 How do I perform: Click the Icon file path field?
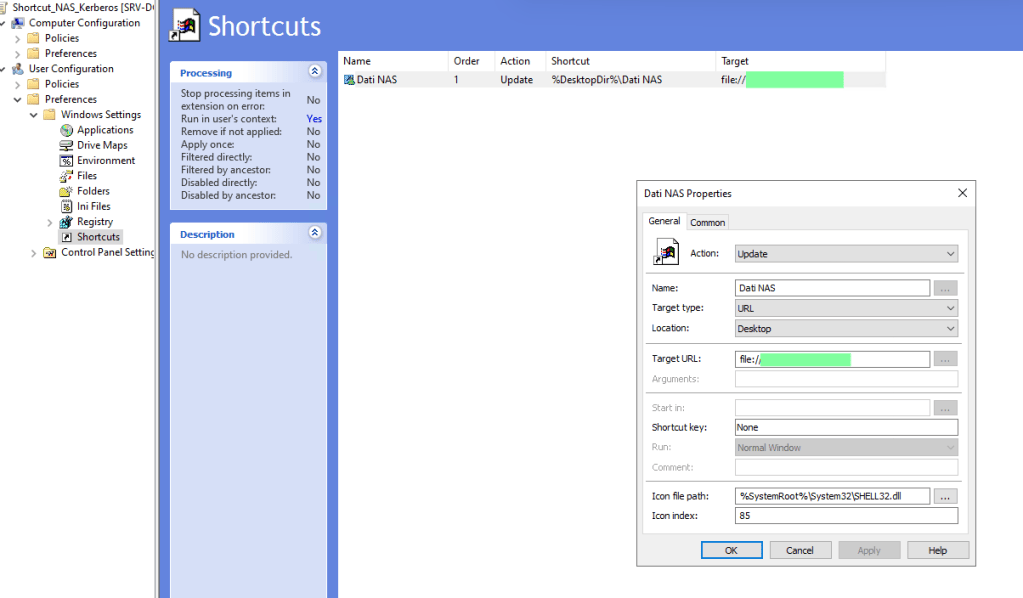coord(832,496)
